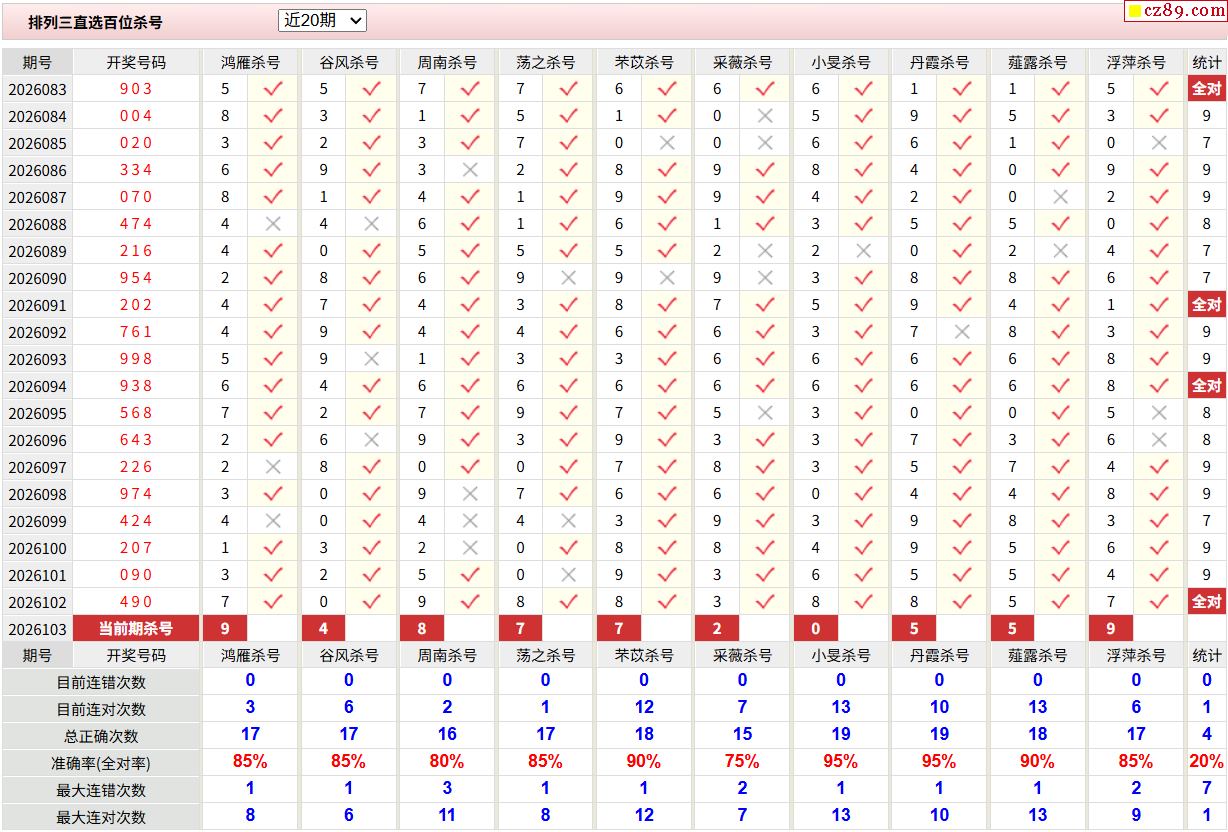Select the red 9 badge under 鸿雁杀号 current period
The width and height of the screenshot is (1228, 832).
(225, 629)
